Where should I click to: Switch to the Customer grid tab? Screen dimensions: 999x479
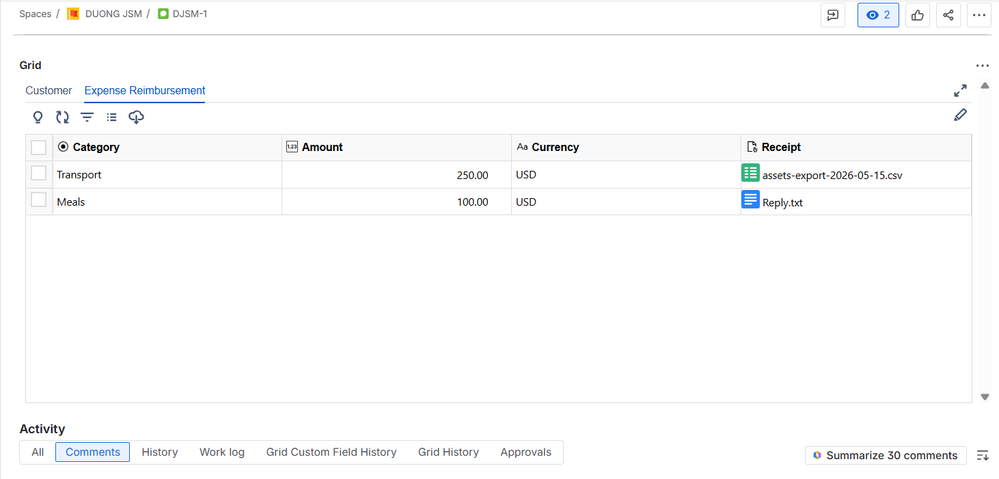(x=48, y=90)
